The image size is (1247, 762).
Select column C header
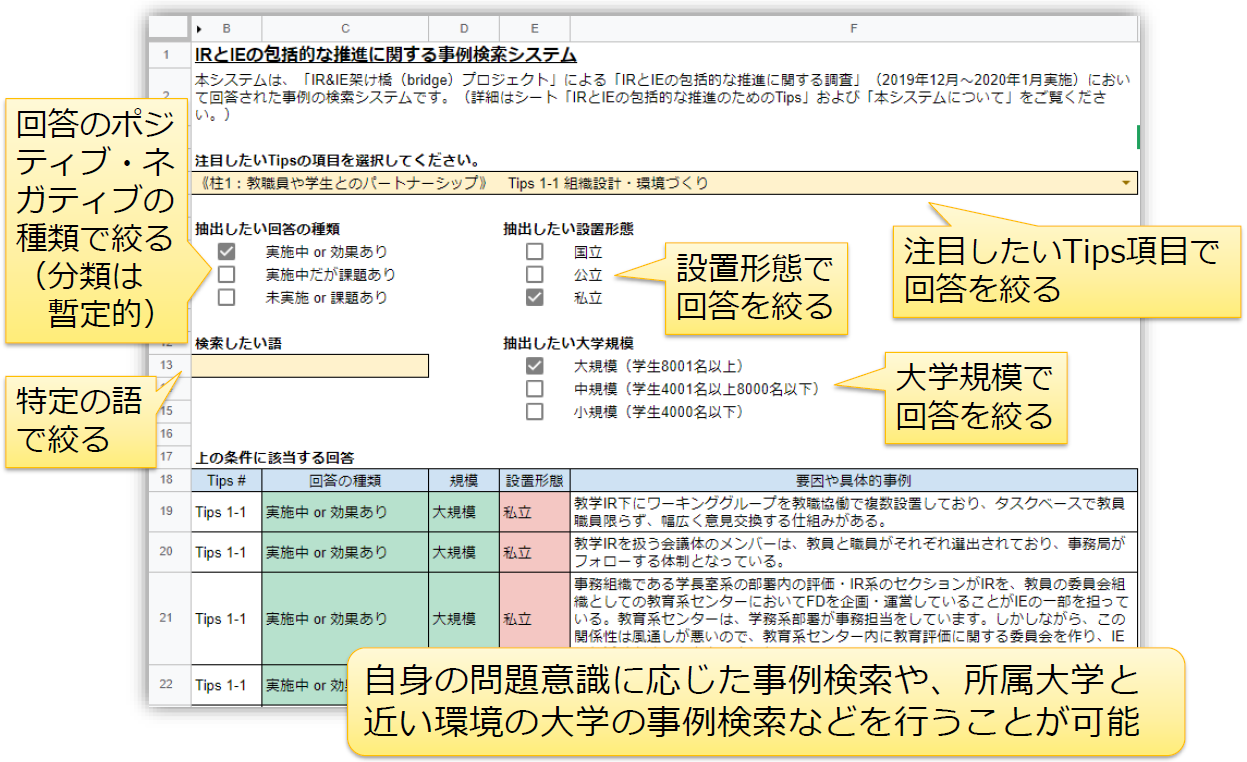[x=345, y=29]
